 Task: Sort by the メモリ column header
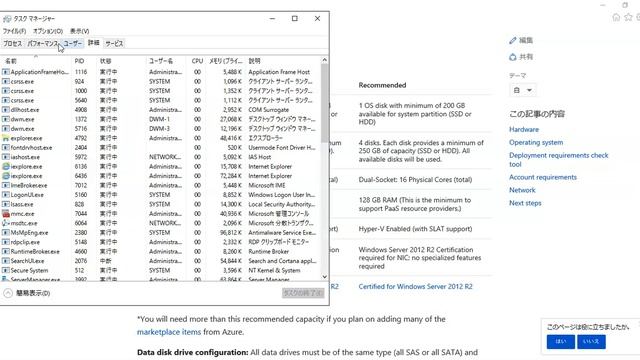pyautogui.click(x=226, y=61)
